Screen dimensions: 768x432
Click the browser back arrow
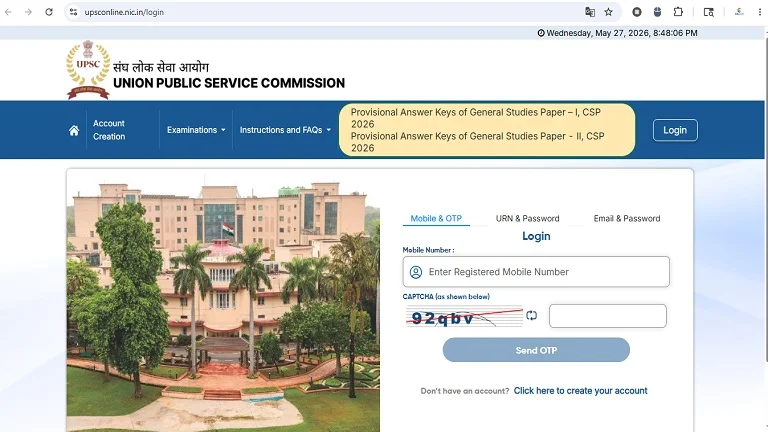click(x=8, y=12)
